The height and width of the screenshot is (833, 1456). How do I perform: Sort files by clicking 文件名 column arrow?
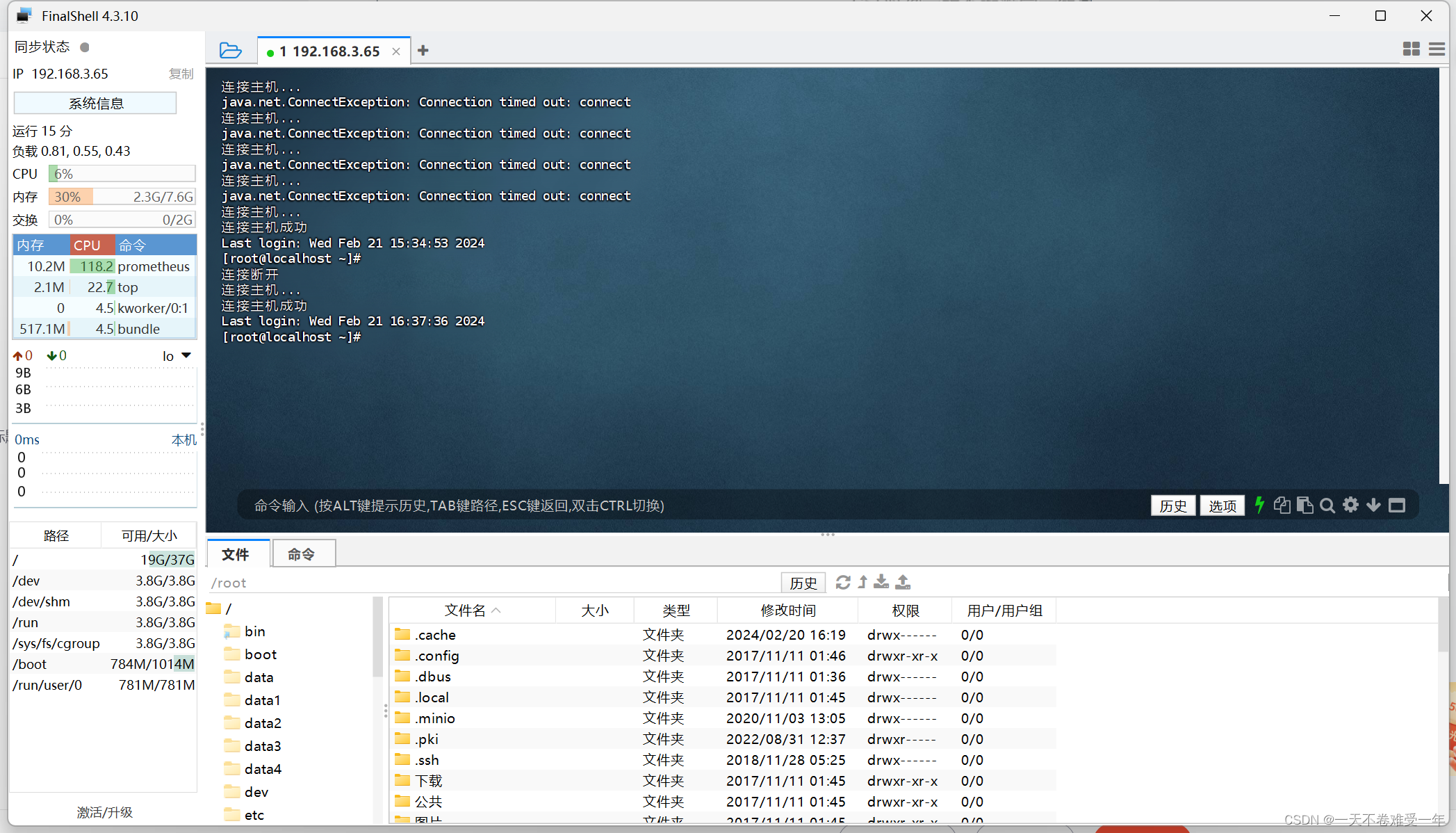click(496, 610)
